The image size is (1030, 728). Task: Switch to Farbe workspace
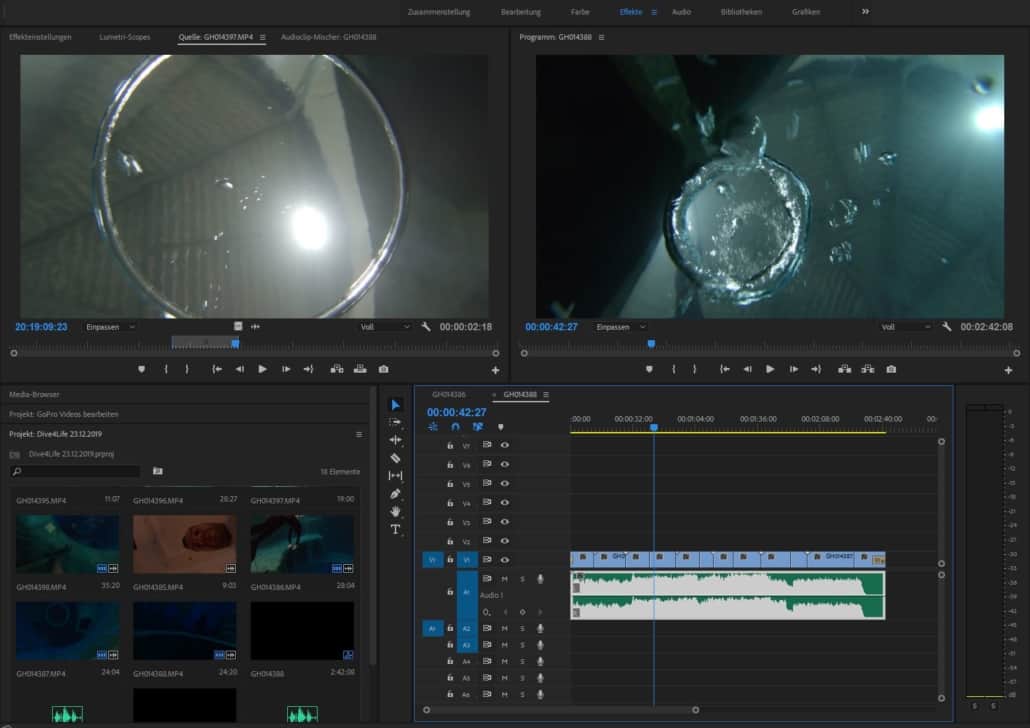point(580,12)
